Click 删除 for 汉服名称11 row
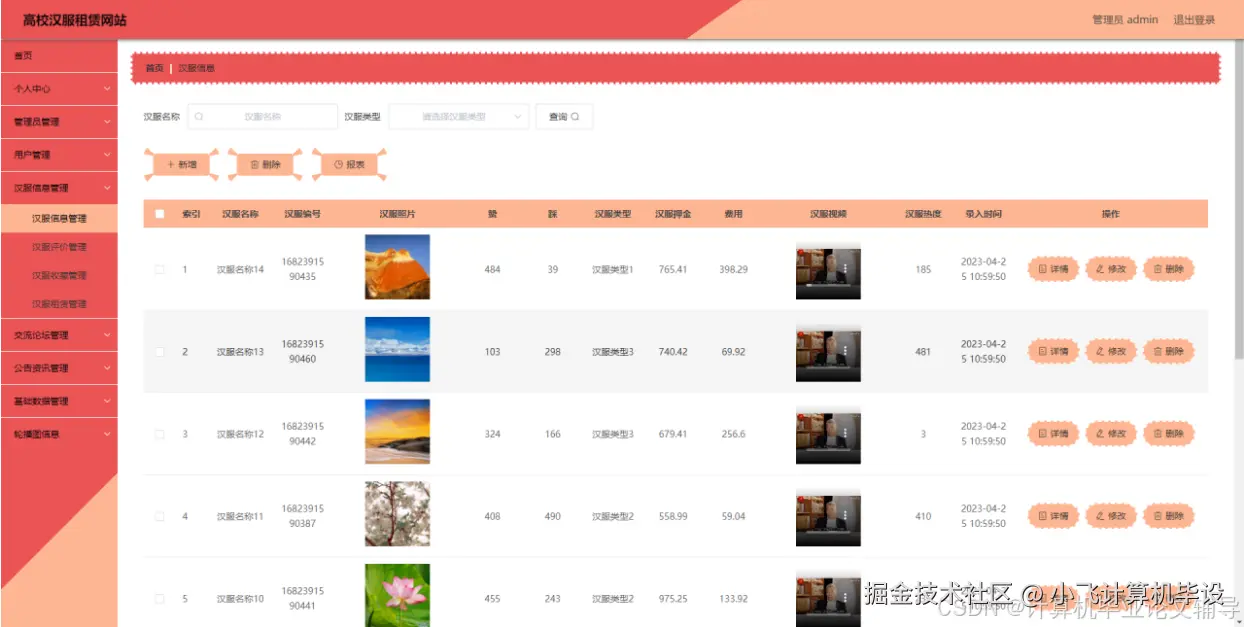The image size is (1244, 627). (1169, 516)
